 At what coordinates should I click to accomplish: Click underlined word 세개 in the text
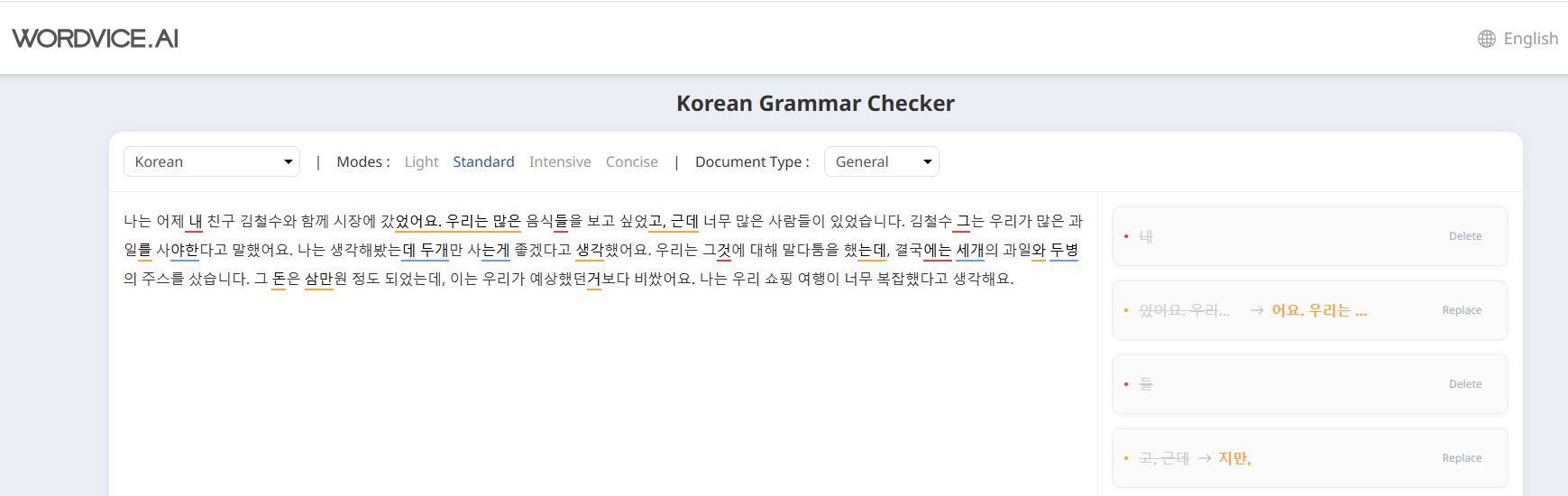969,251
